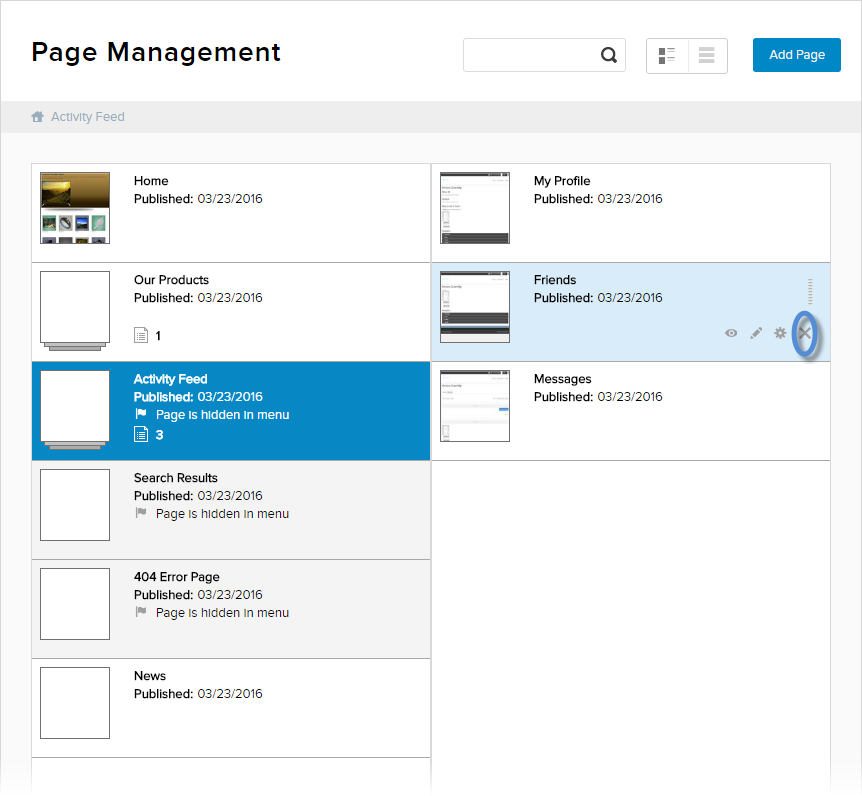Select the Our Products page thumbnail
Viewport: 862px width, 796px height.
[x=75, y=311]
